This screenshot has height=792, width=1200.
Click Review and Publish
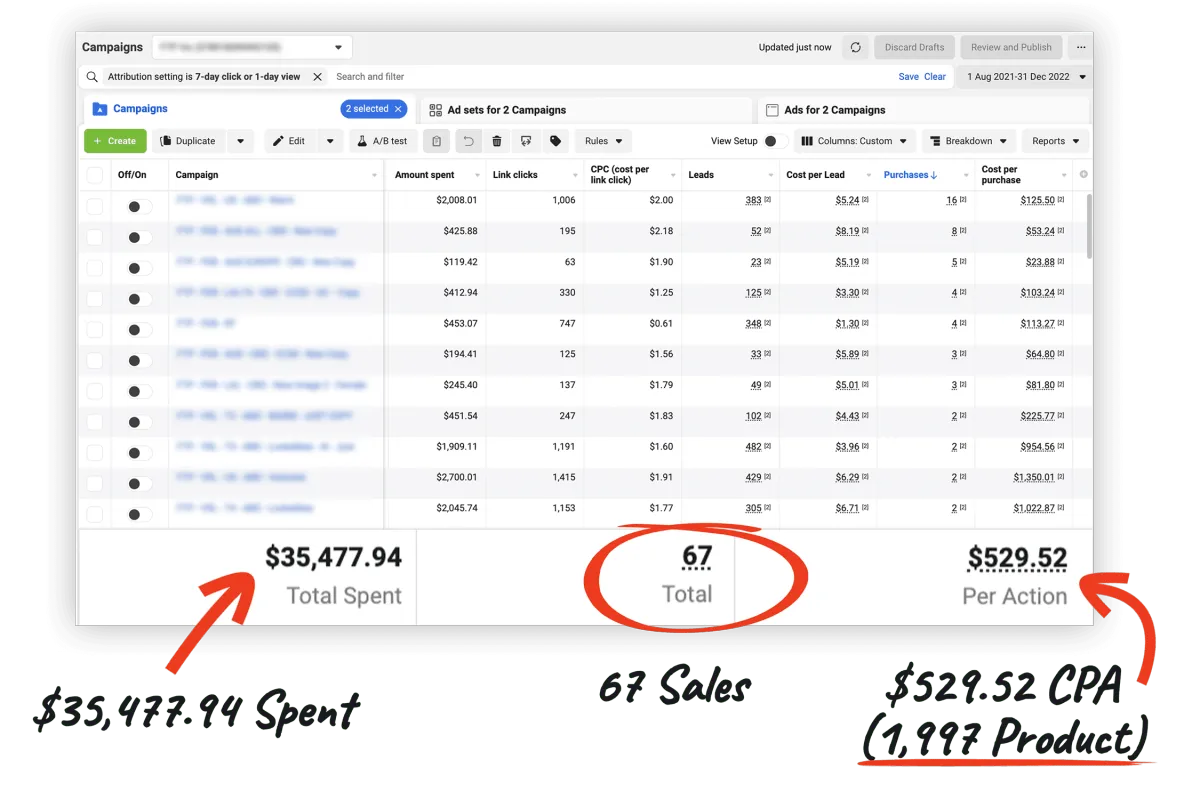coord(1011,47)
